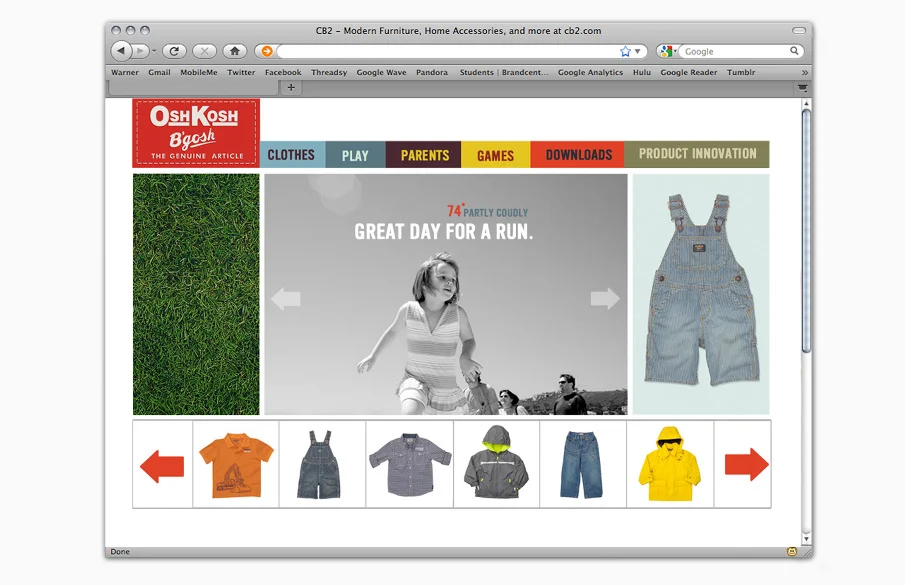Open the back/forward history dropdown arrow

click(x=154, y=51)
